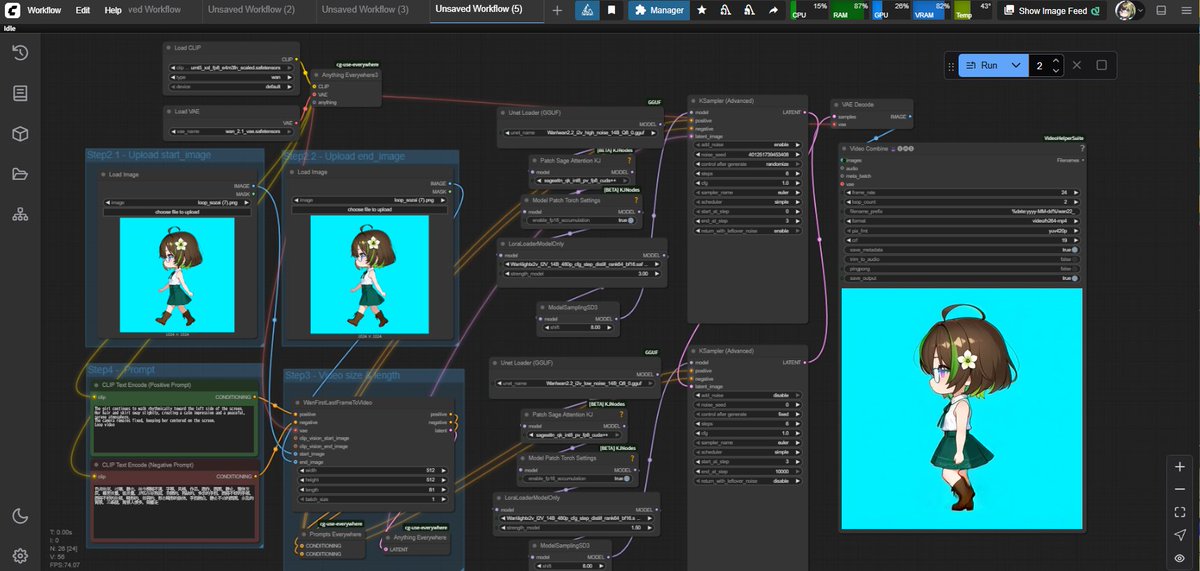Screen dimensions: 1200x571
Task: Open control after generate combo in upper KSampler
Action: click(x=747, y=163)
